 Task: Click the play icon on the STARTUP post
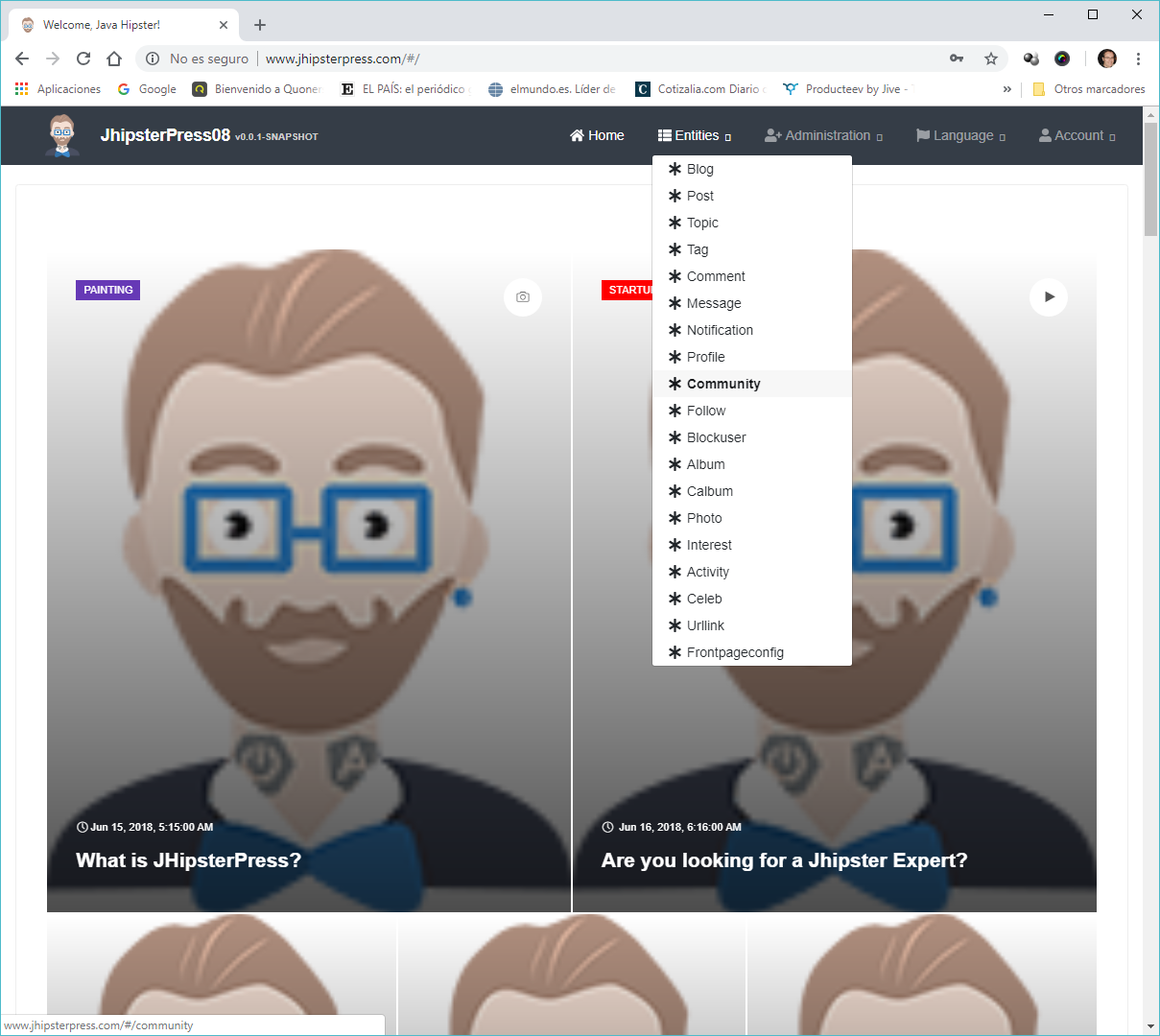tap(1048, 297)
